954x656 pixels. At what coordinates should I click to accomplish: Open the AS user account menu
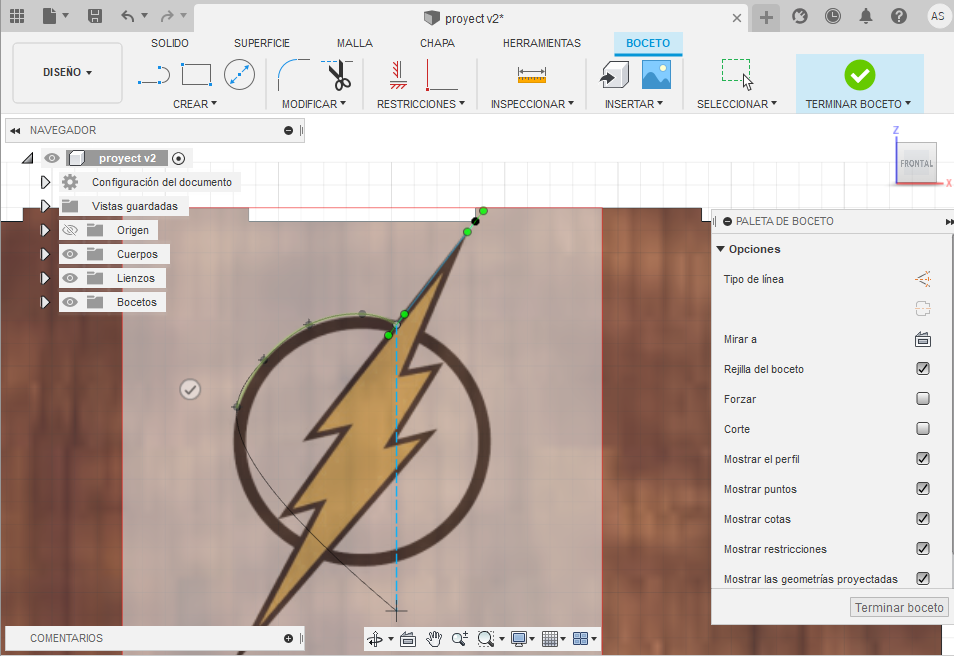[938, 16]
